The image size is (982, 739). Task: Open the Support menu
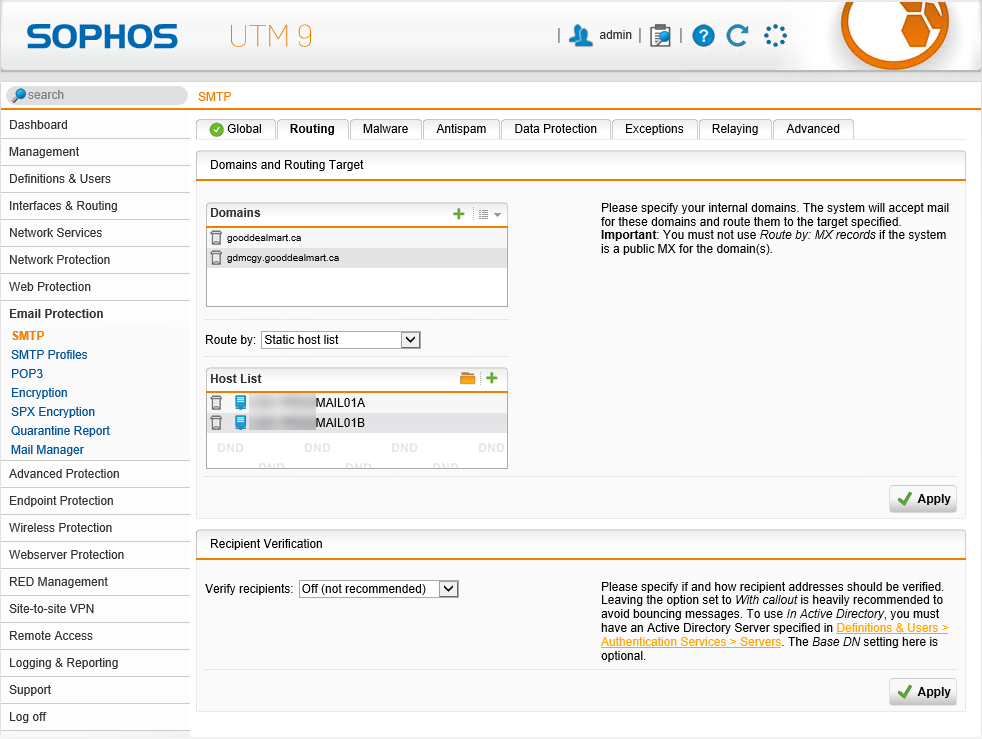96,690
